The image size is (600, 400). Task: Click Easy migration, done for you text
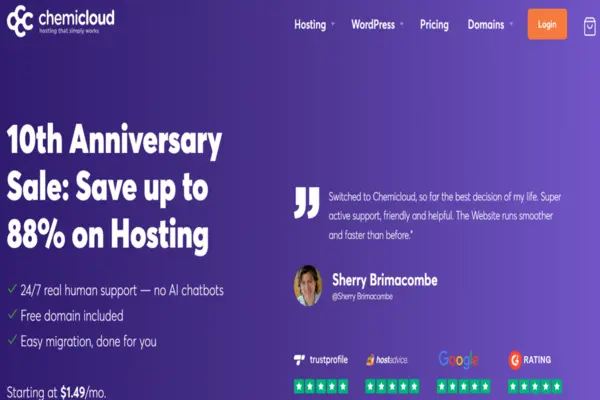coord(88,341)
